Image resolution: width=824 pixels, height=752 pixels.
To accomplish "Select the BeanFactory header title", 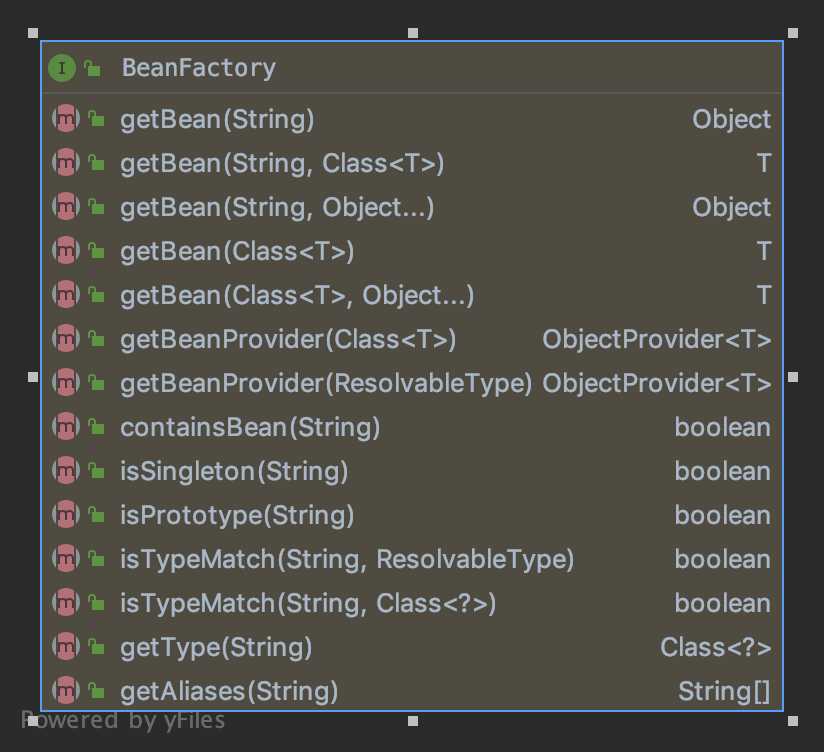I will tap(199, 68).
